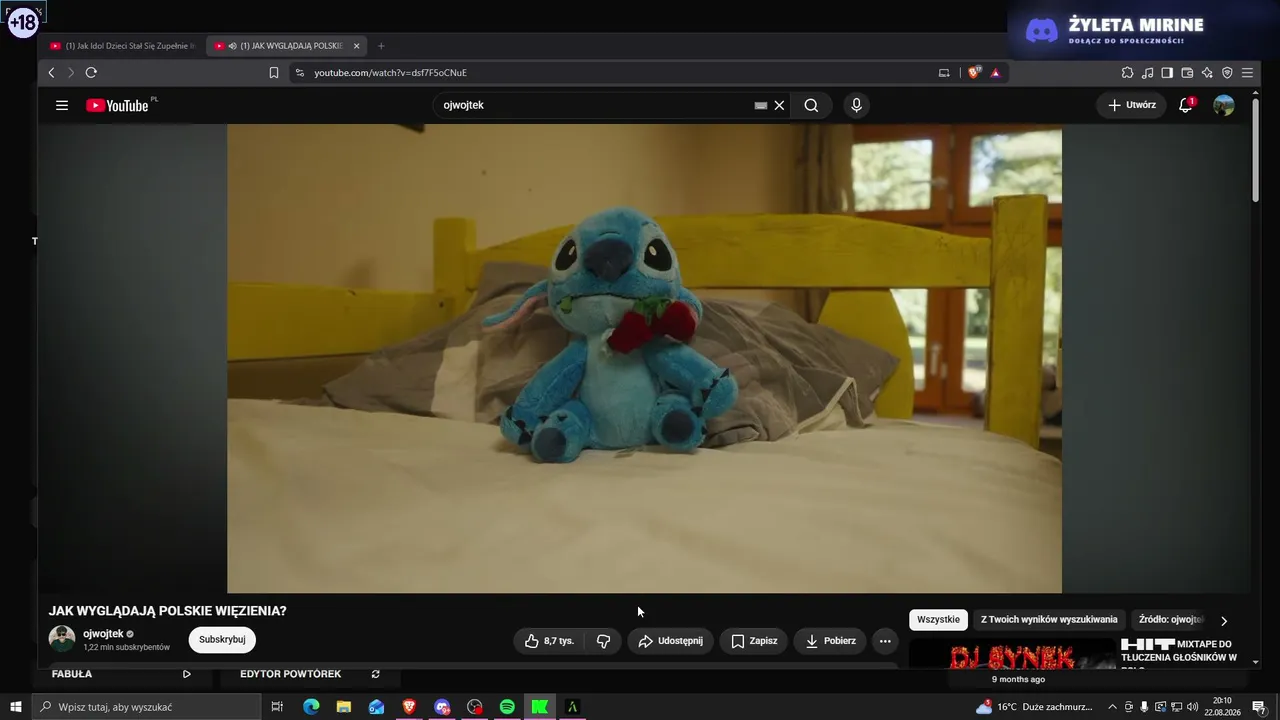
Task: Select the "Źródło: ojwojtek" chip
Action: coord(1170,620)
